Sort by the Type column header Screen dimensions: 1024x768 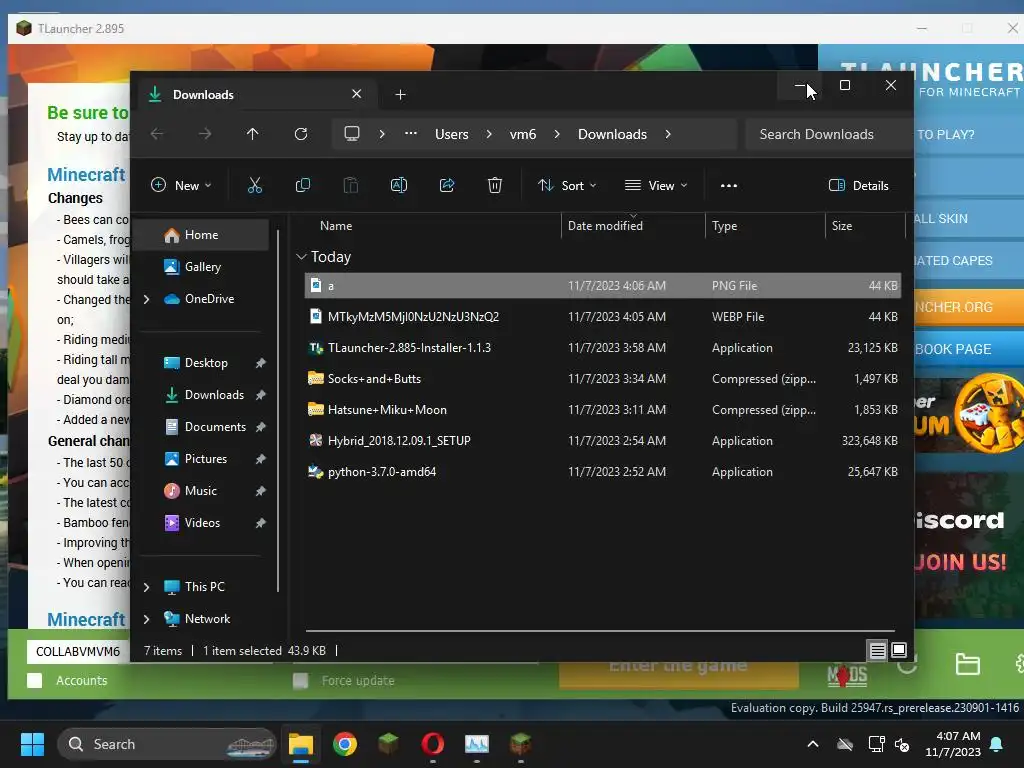[724, 226]
